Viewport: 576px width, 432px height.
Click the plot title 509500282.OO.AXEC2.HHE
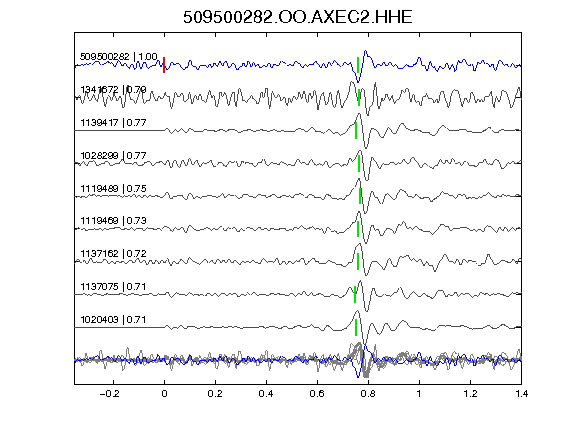coord(298,17)
